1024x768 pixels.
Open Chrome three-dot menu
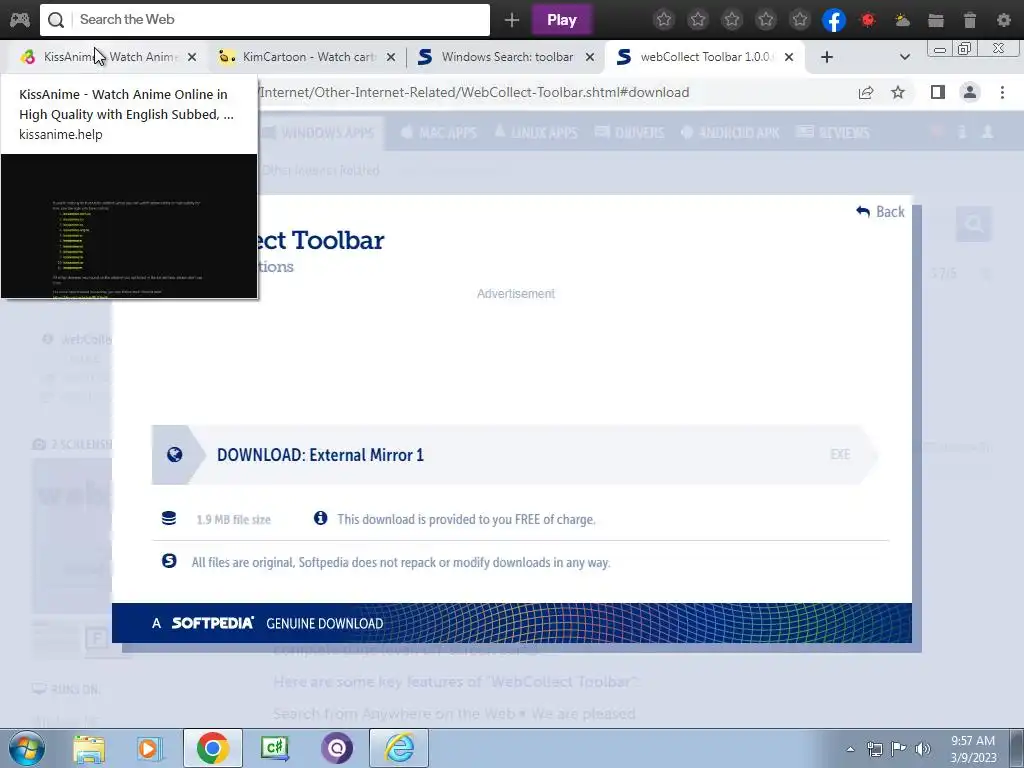coord(1002,93)
